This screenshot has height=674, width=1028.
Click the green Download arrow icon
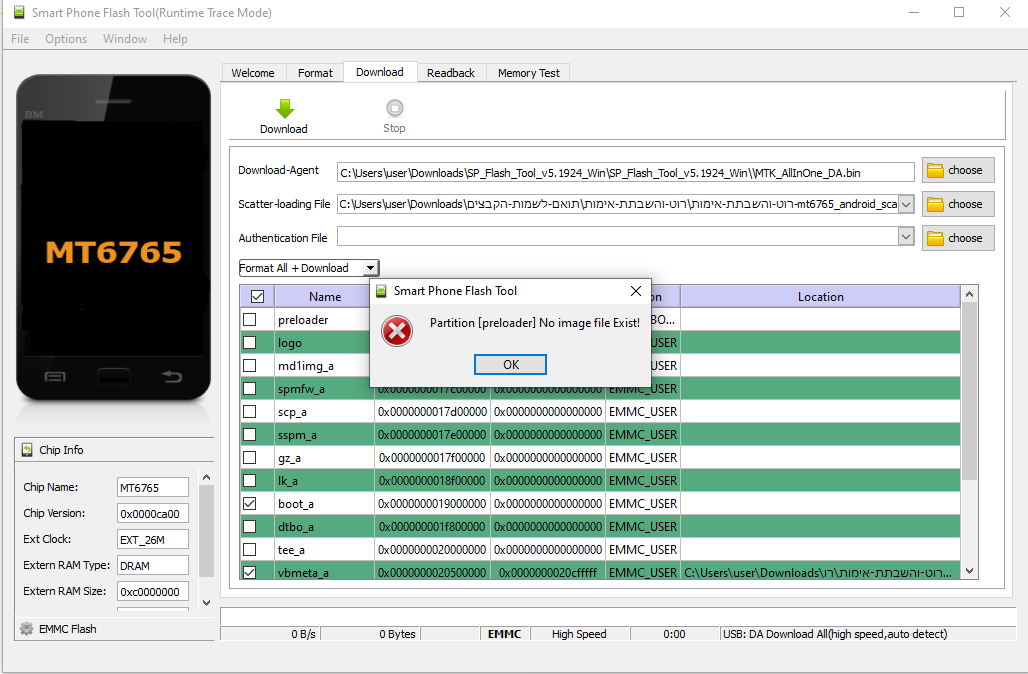click(284, 109)
